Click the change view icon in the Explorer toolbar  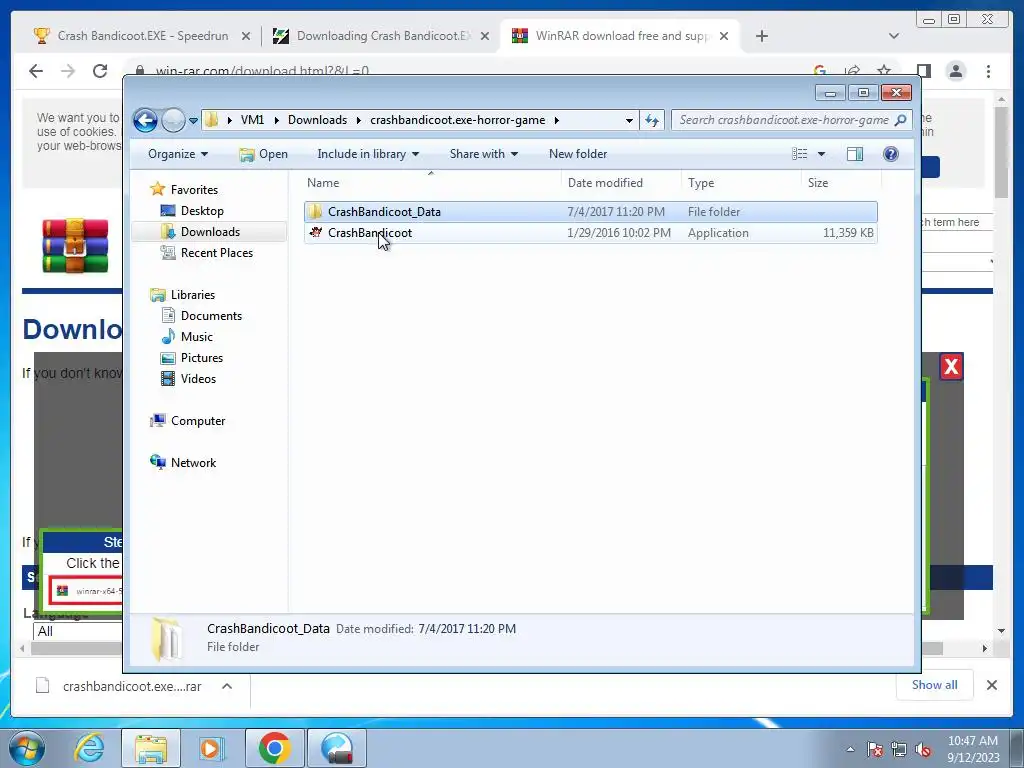799,154
